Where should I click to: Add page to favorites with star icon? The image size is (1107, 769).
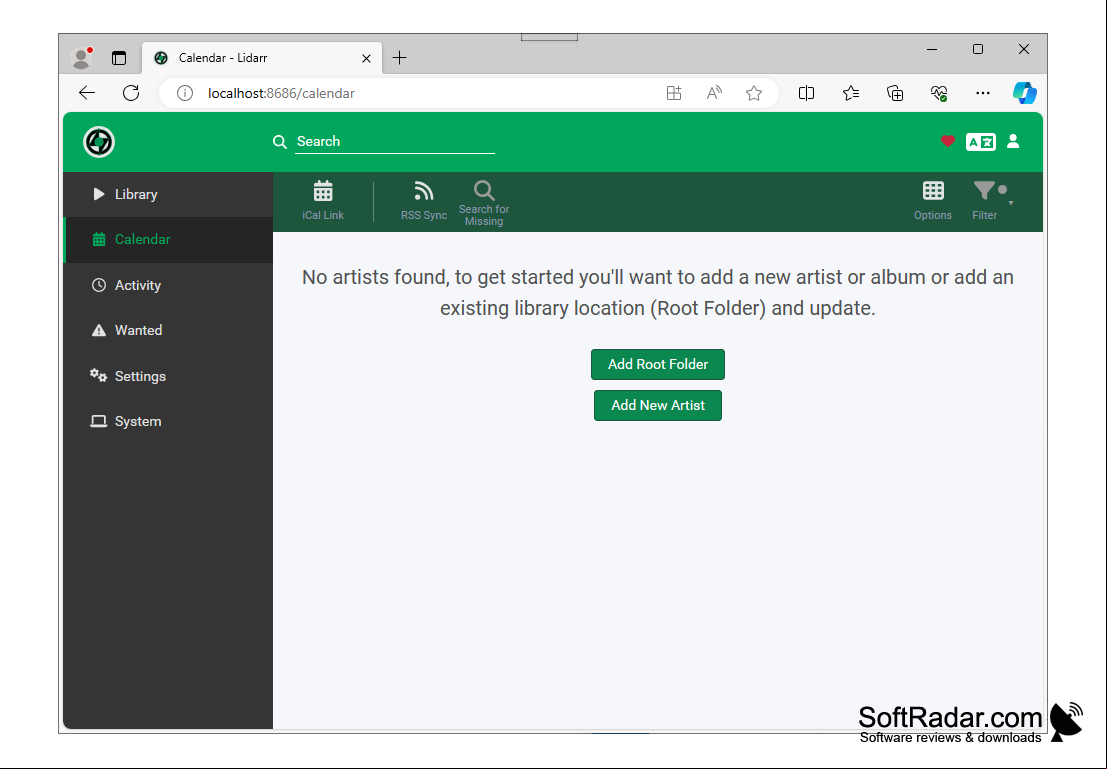[754, 93]
